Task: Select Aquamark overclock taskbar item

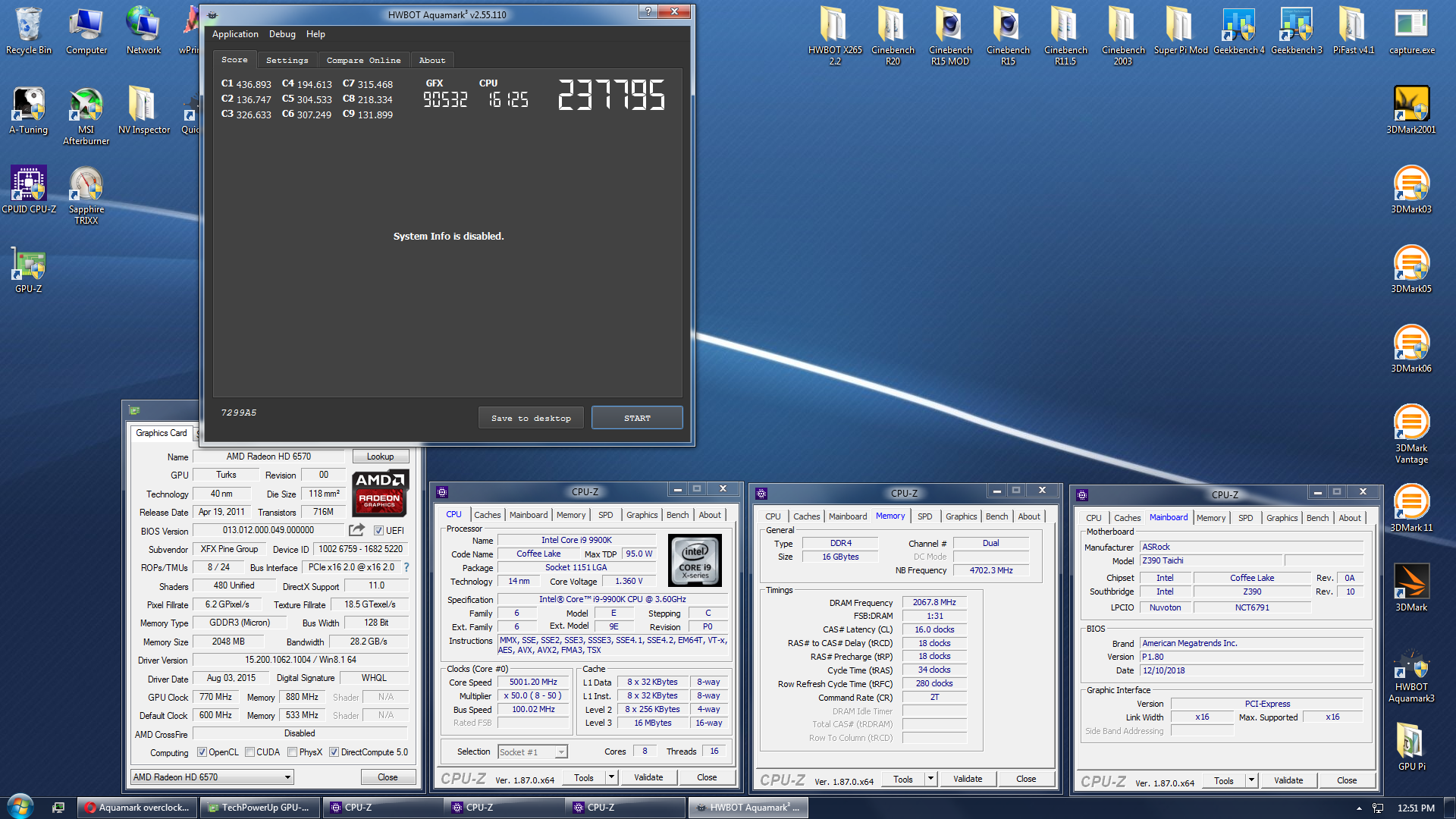Action: coord(137,808)
